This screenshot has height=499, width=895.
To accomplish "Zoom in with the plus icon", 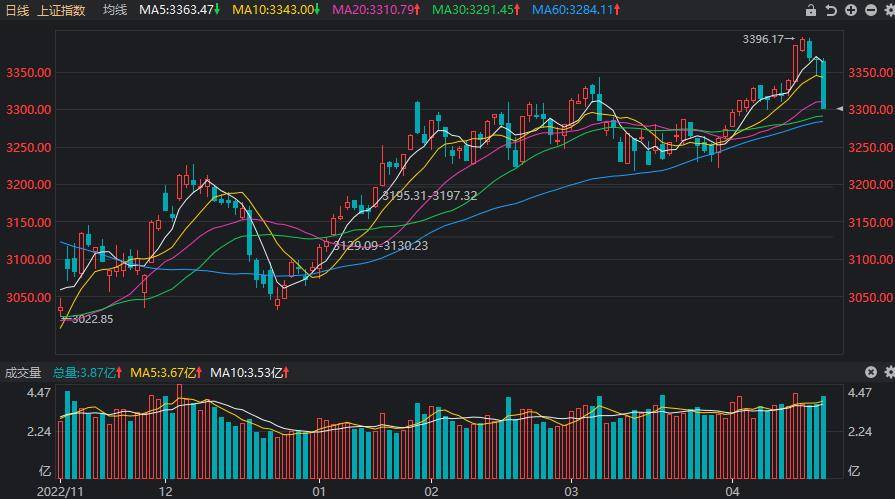I will tap(850, 10).
